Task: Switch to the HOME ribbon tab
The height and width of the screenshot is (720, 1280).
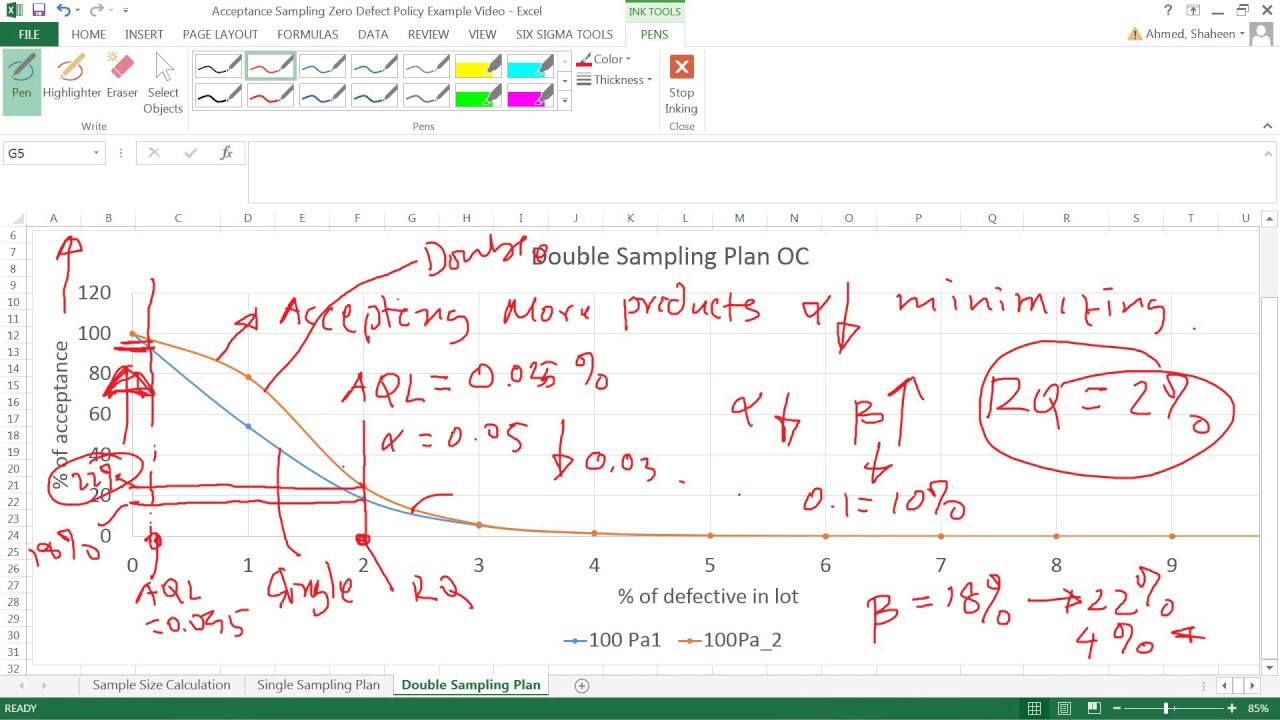Action: pyautogui.click(x=89, y=34)
